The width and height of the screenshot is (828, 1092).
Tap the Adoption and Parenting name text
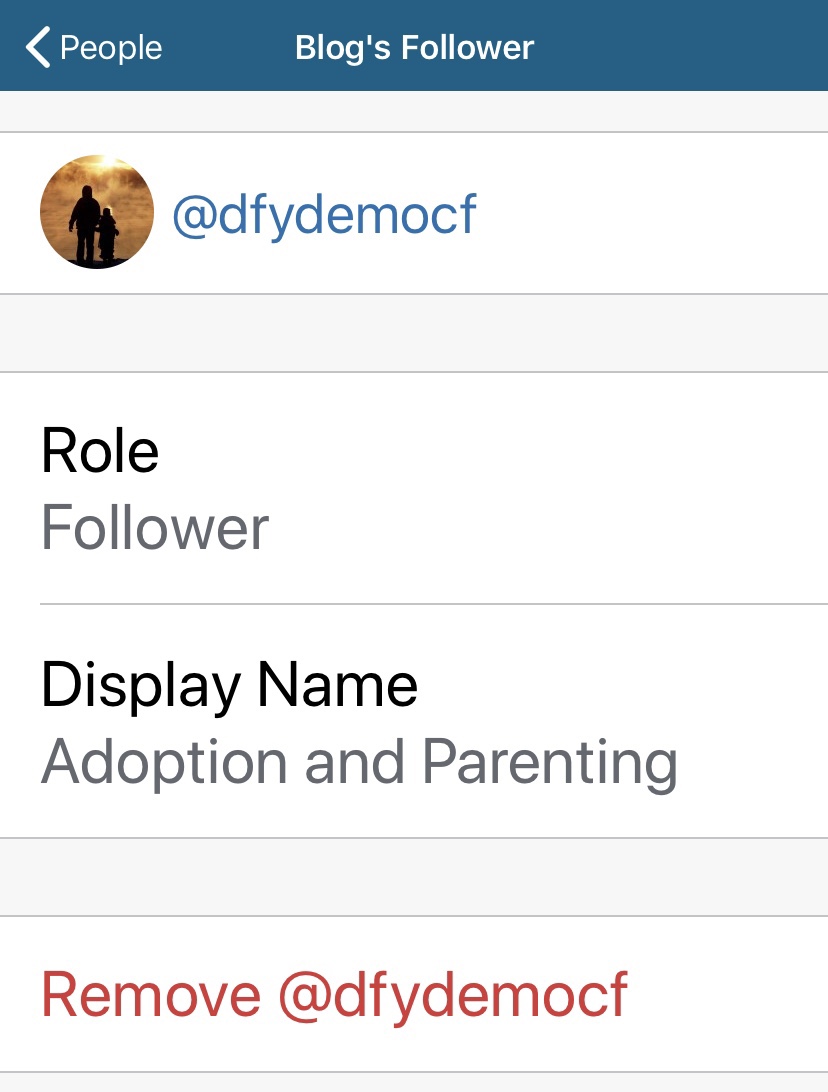tap(359, 762)
